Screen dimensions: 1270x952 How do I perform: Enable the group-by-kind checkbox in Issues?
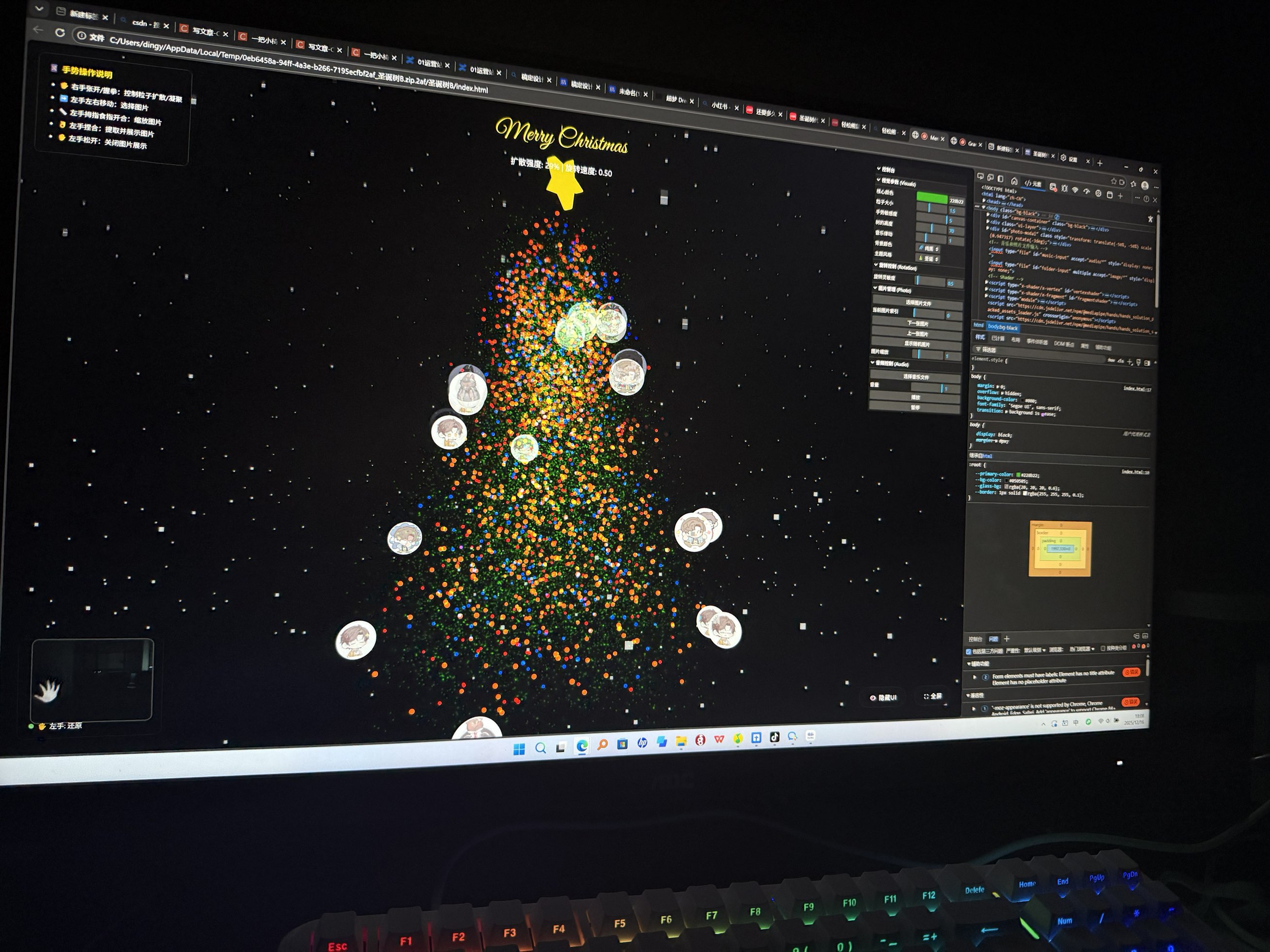[1103, 648]
